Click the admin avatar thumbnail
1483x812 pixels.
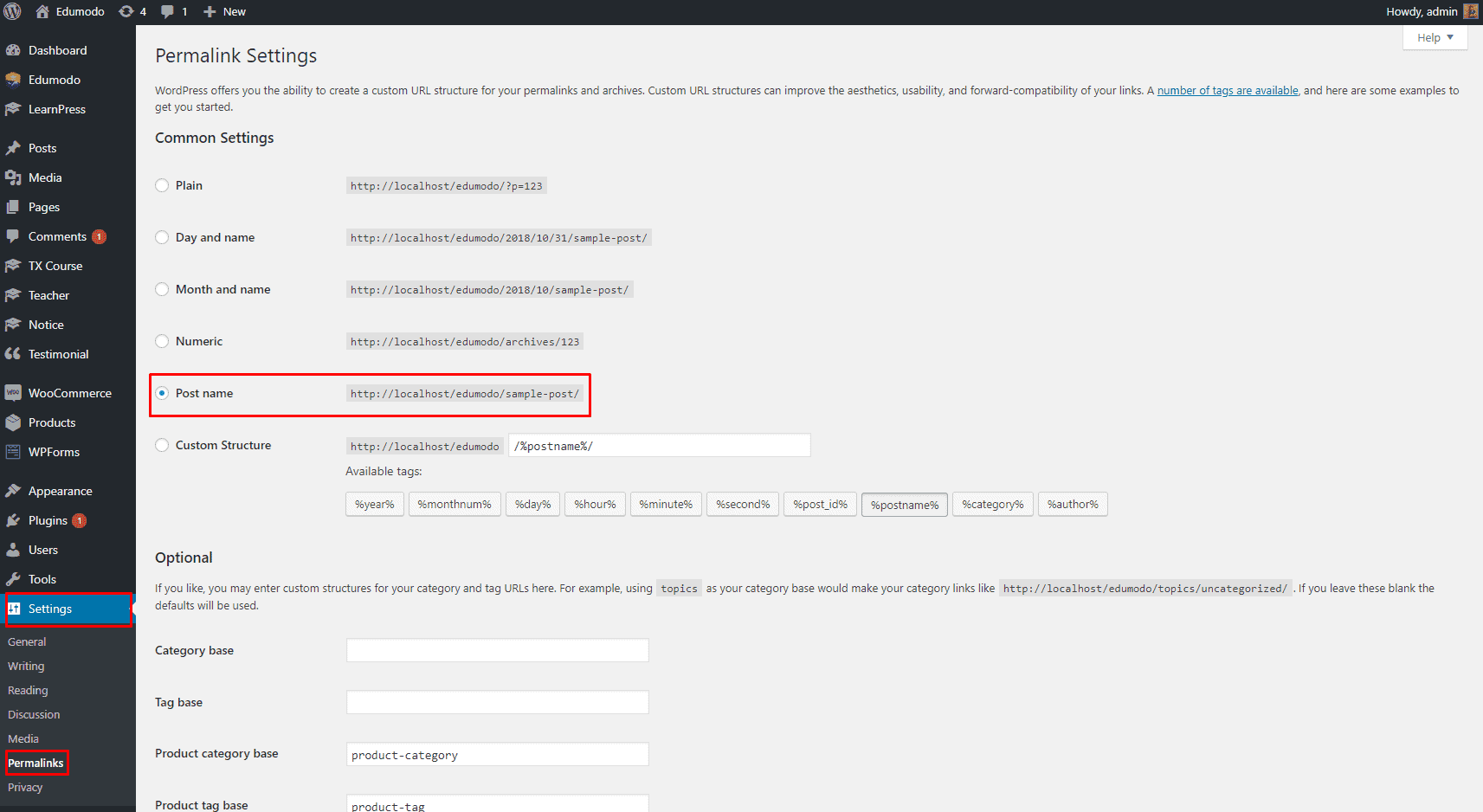[1471, 11]
